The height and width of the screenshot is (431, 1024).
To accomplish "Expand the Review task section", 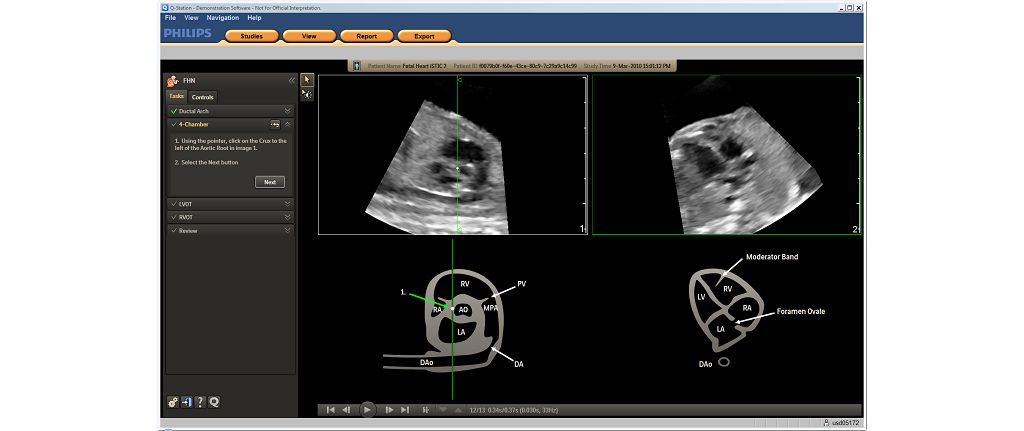I will 287,231.
